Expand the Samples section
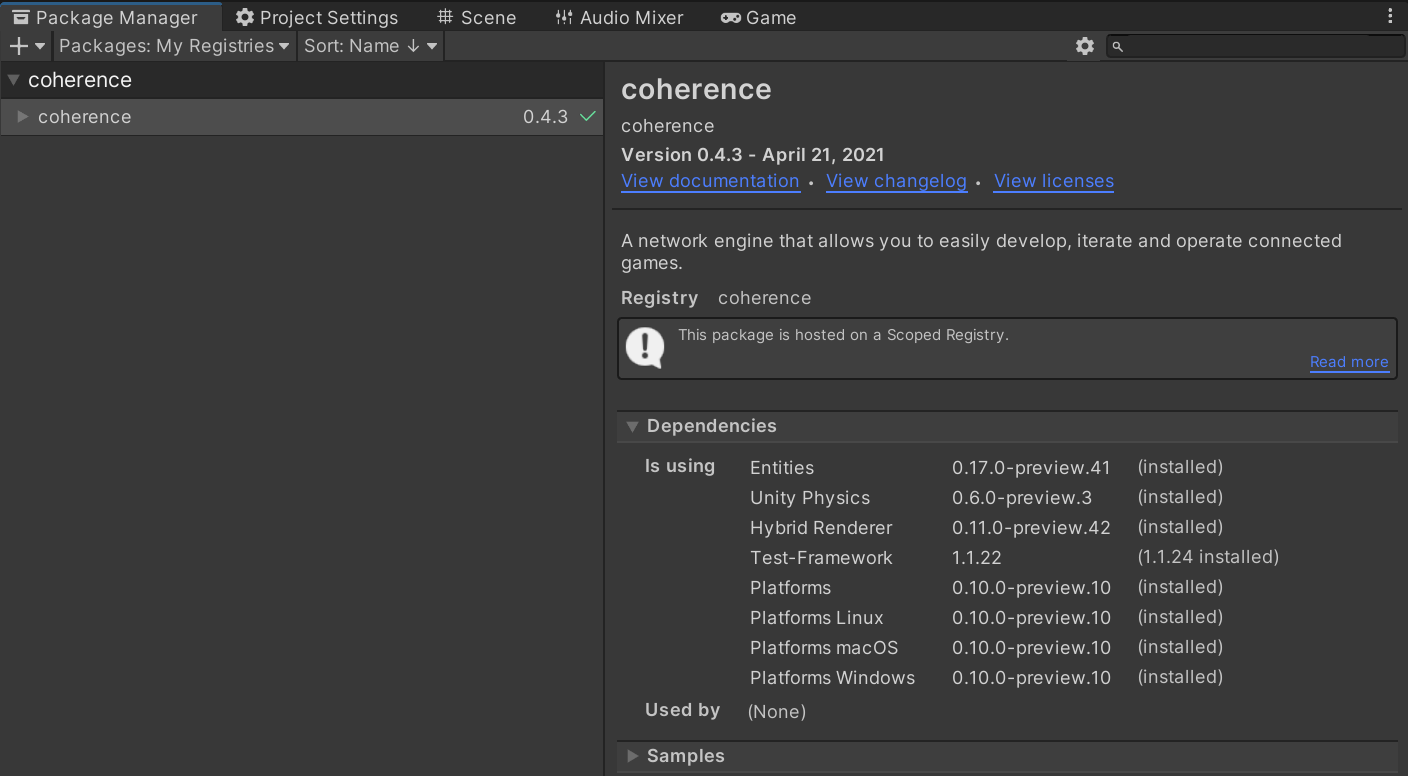The height and width of the screenshot is (776, 1408). 632,756
